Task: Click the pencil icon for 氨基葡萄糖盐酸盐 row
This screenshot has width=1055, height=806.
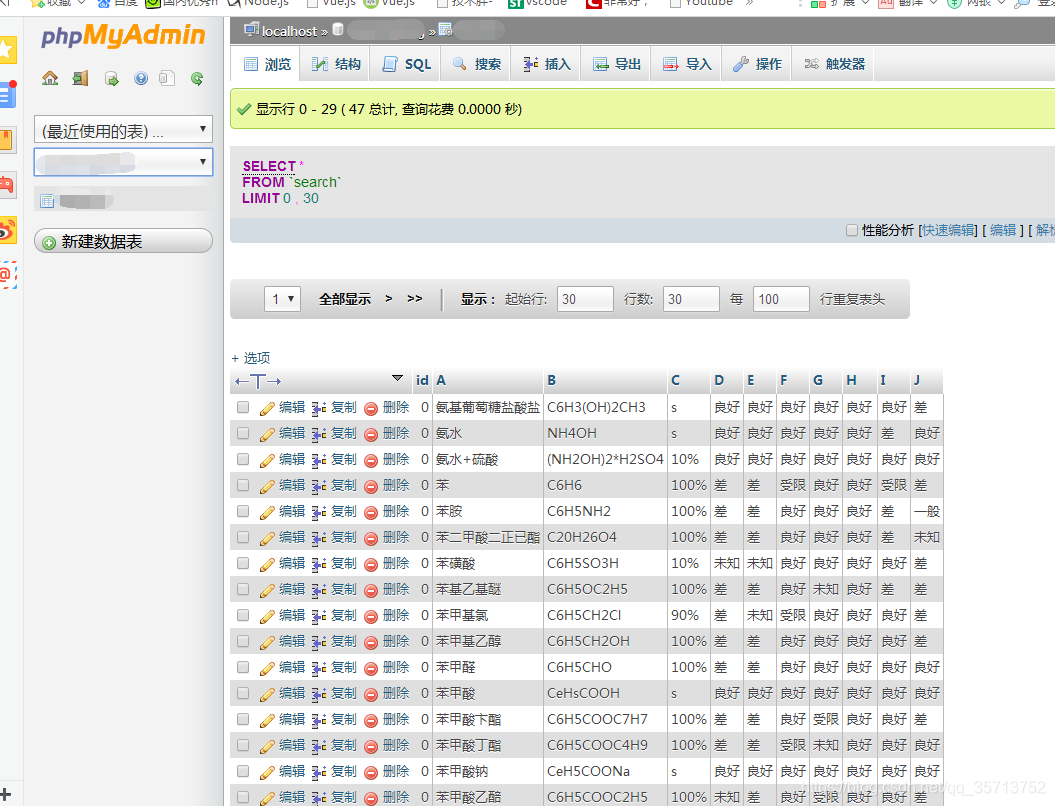Action: [x=266, y=408]
